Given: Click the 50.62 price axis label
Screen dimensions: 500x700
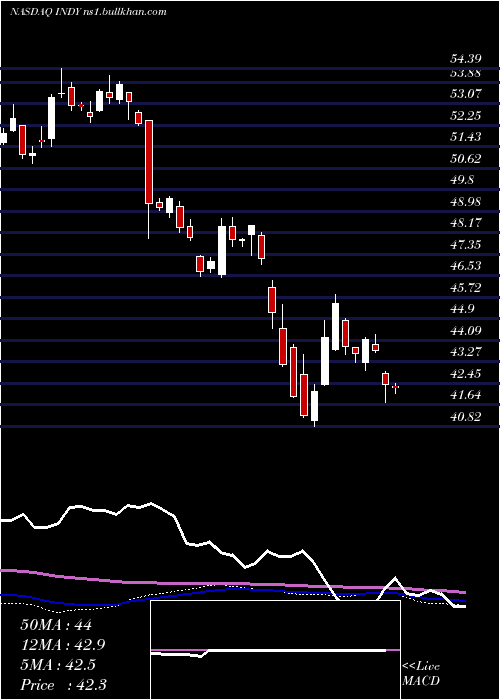Looking at the screenshot, I should pyautogui.click(x=465, y=158).
